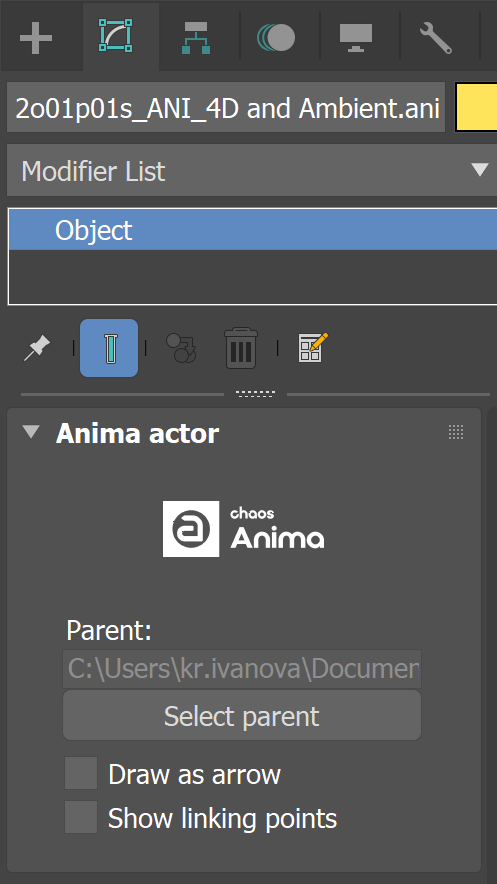This screenshot has height=884, width=497.
Task: Enable the Show linking points checkbox
Action: (x=81, y=817)
